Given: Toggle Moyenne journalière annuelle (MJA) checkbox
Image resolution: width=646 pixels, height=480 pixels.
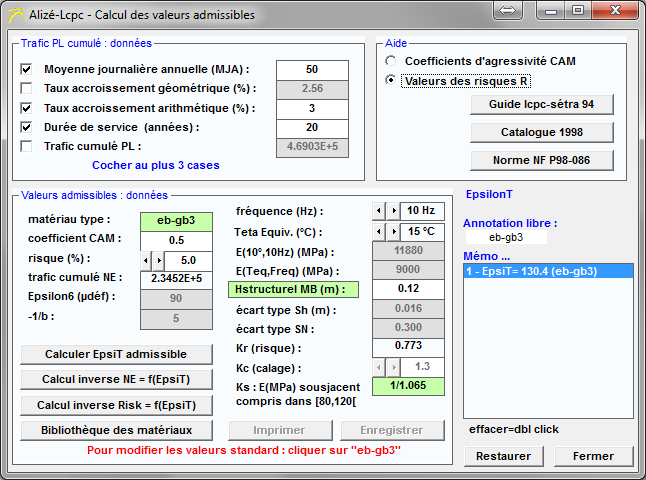Looking at the screenshot, I should pyautogui.click(x=26, y=69).
